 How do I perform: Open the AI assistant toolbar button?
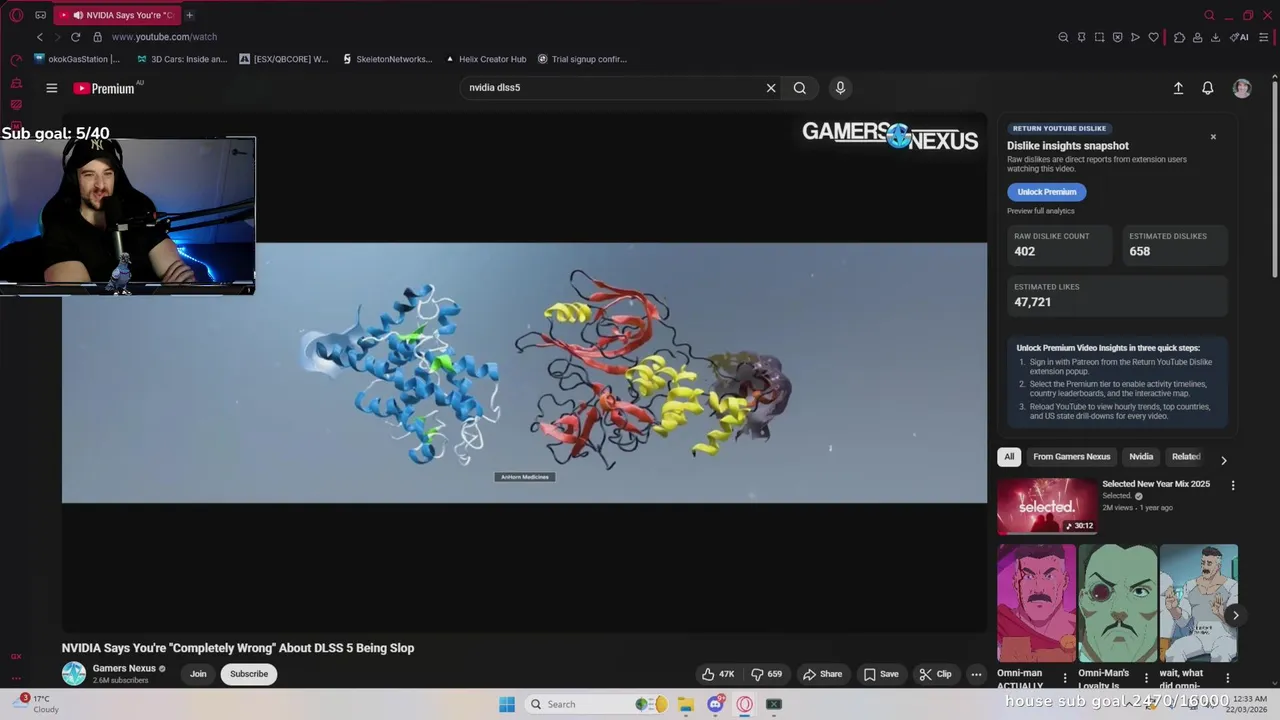coord(1241,37)
